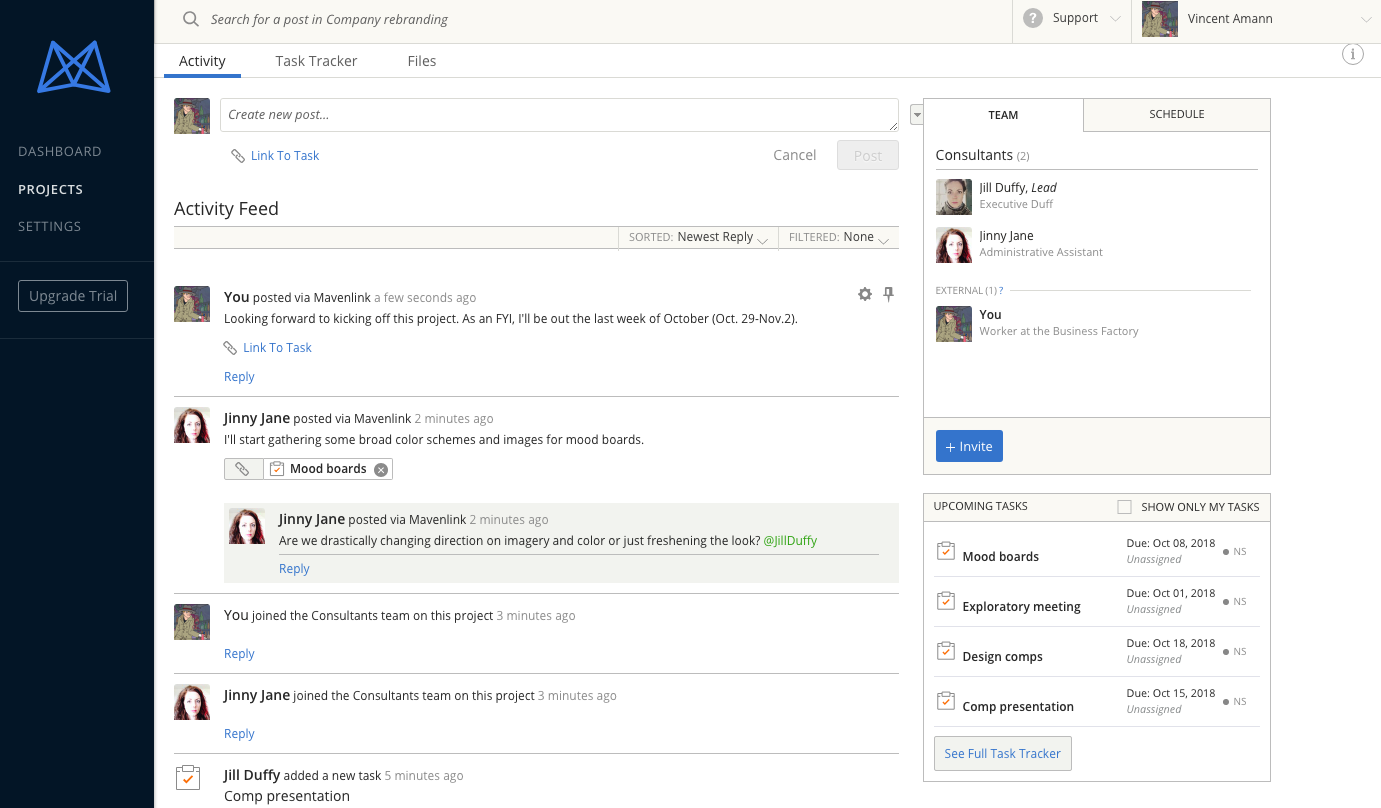Click task icon for Exploratory meeting

coord(945,601)
